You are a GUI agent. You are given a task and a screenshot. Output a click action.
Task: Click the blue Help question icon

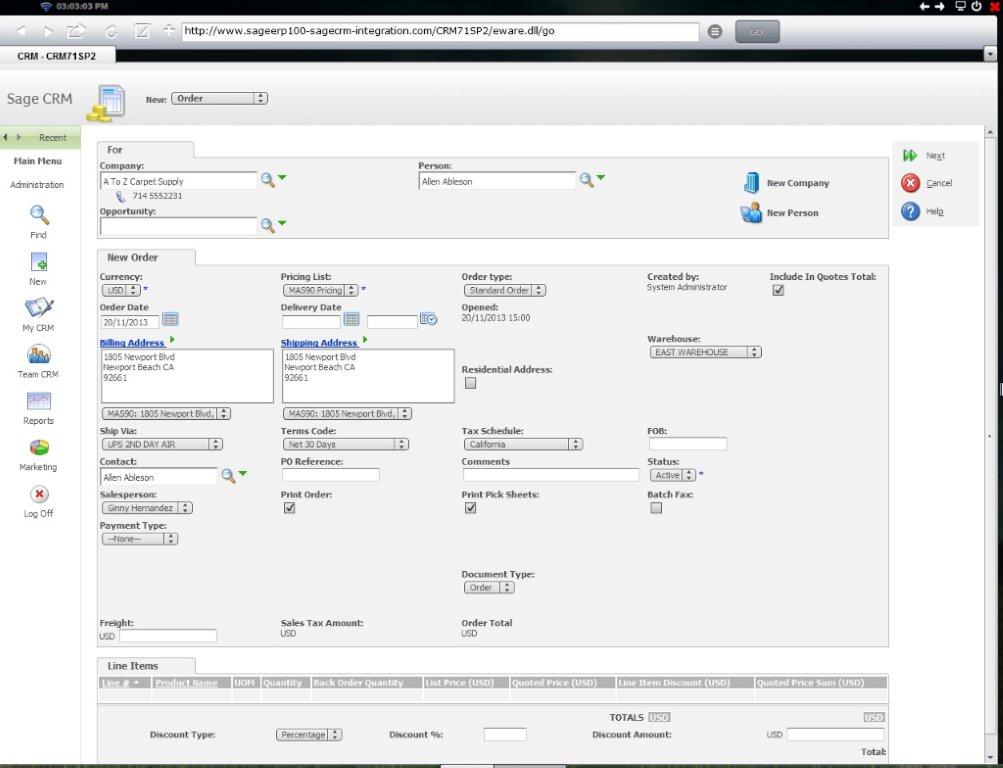click(x=910, y=212)
